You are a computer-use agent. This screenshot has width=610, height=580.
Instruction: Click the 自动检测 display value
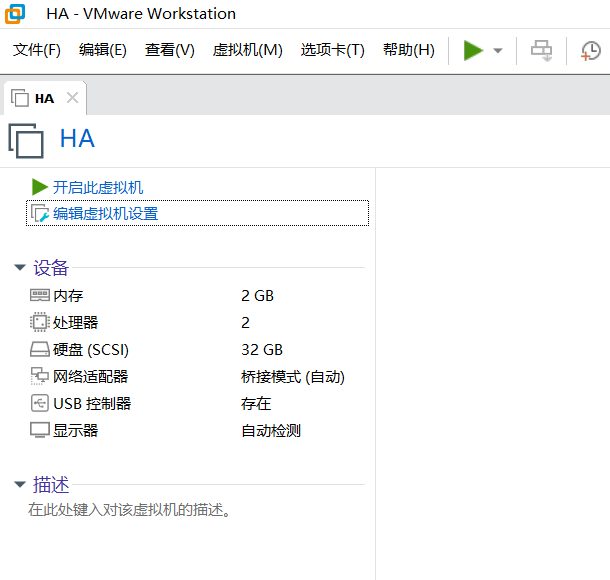tap(271, 431)
